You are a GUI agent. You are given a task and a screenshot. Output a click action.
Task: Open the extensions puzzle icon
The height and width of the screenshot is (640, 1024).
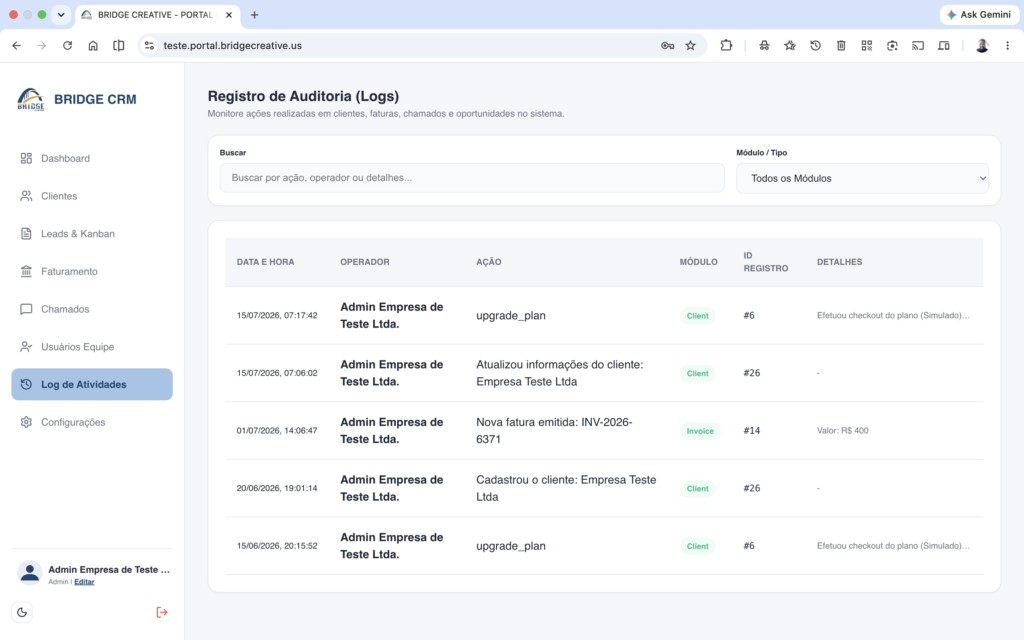click(x=726, y=46)
